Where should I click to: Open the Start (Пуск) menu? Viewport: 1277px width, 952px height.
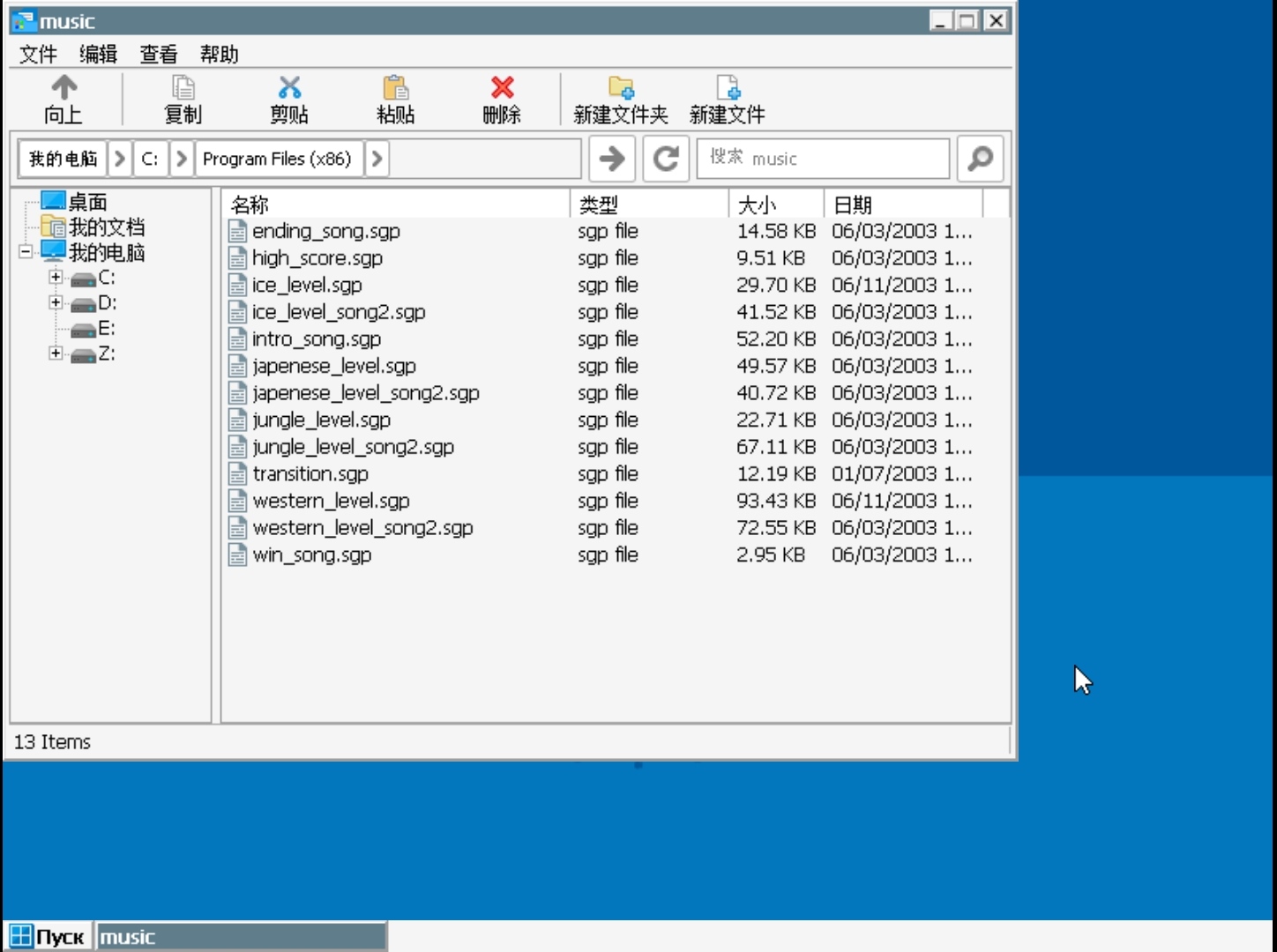point(48,936)
